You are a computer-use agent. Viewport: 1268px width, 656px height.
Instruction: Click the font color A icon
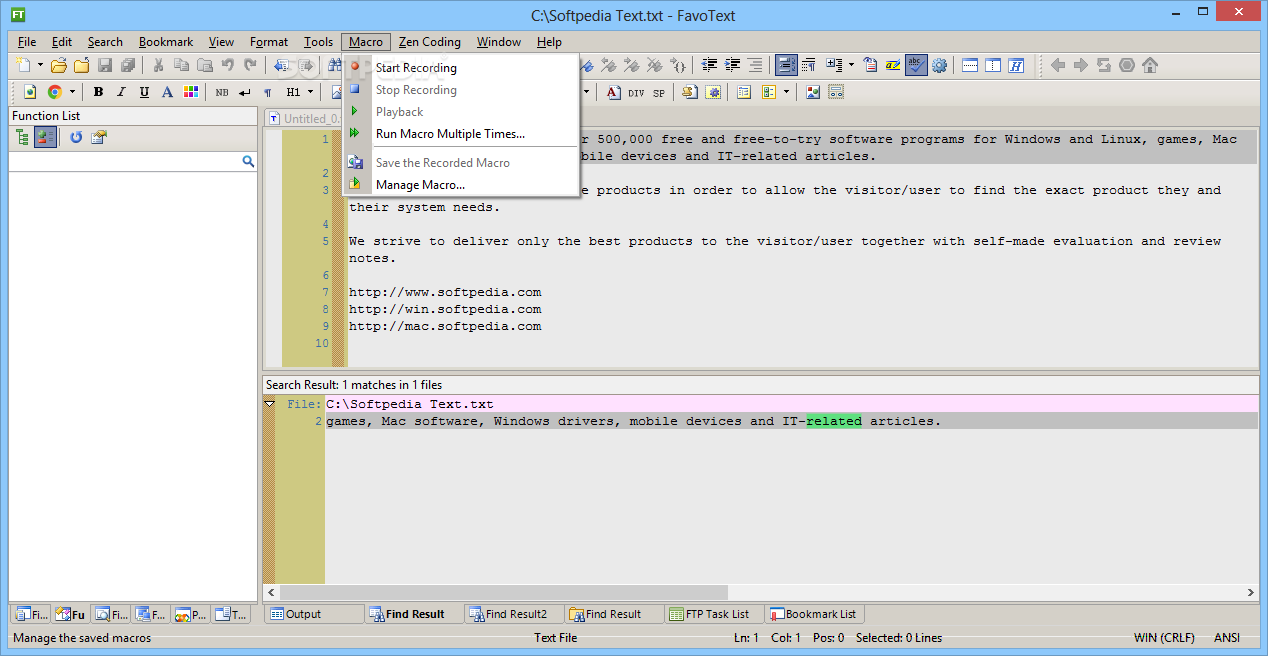(167, 92)
